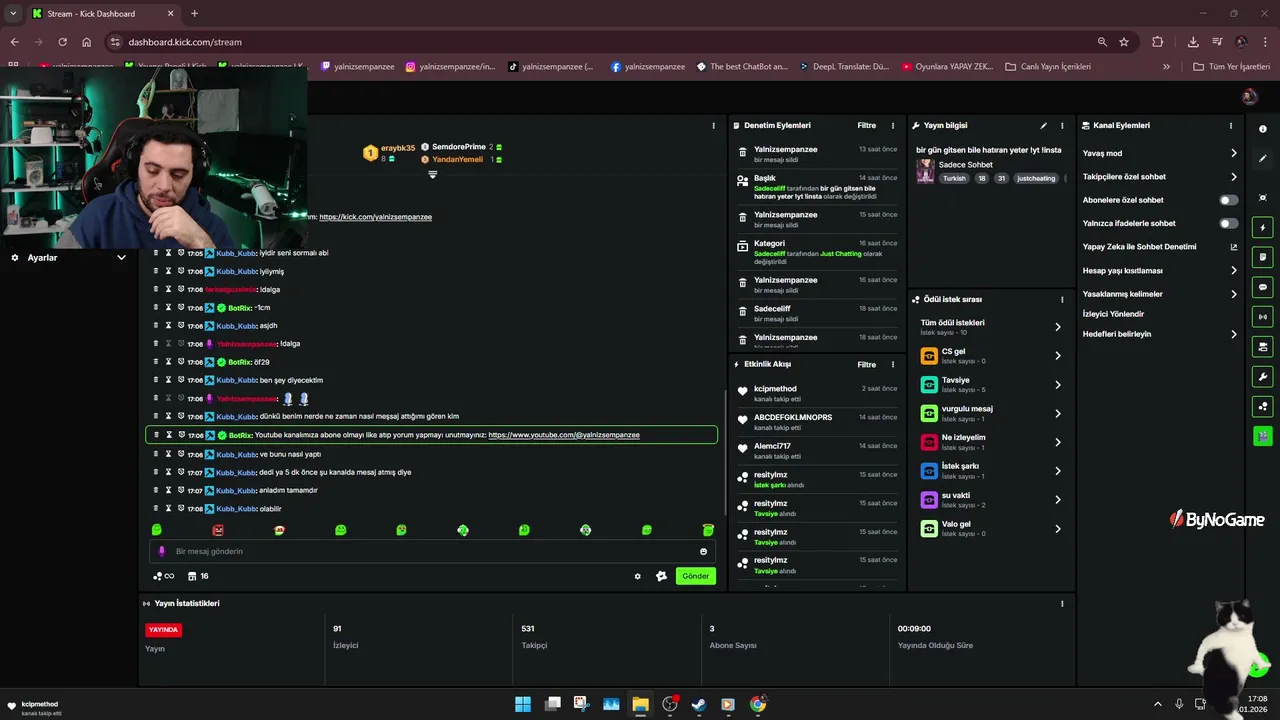Open the Valo gel reward row
The image size is (1280, 720).
pyautogui.click(x=990, y=528)
